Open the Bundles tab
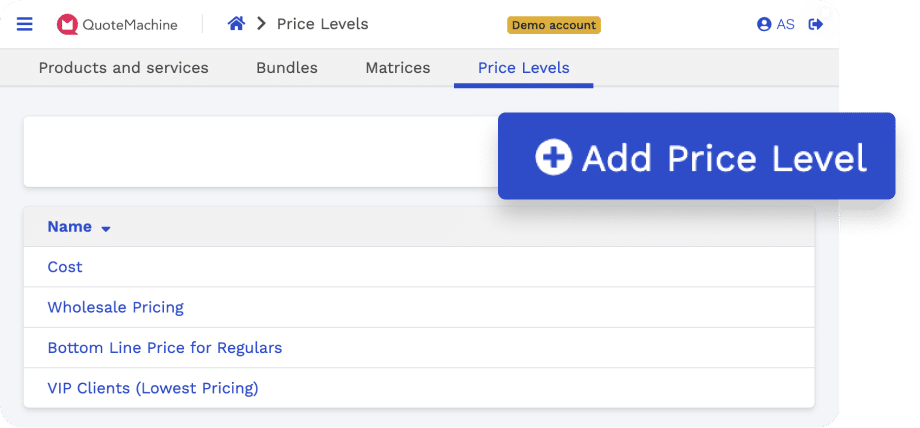This screenshot has width=920, height=428. [x=287, y=68]
